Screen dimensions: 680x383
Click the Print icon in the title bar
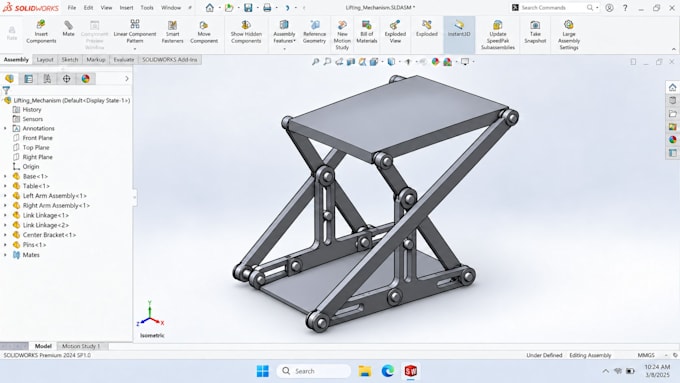267,7
